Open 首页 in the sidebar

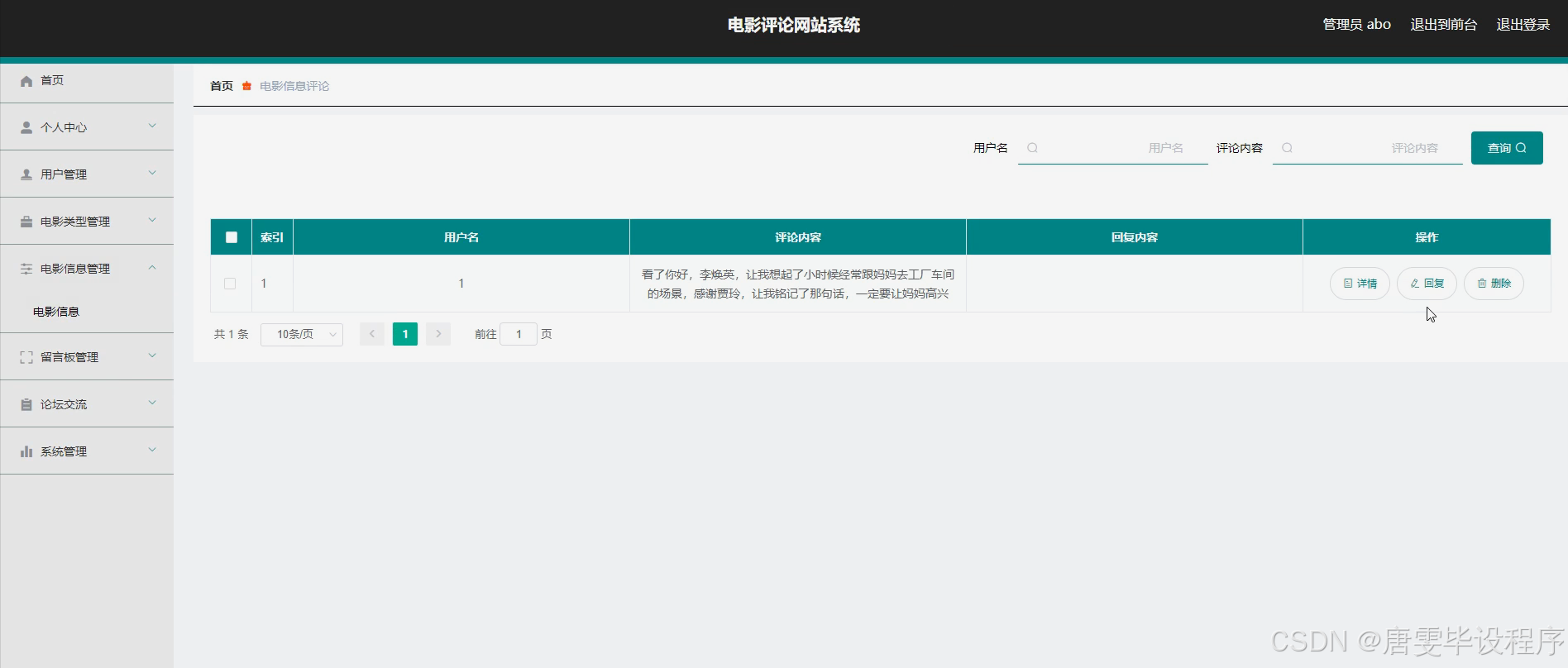click(x=87, y=81)
